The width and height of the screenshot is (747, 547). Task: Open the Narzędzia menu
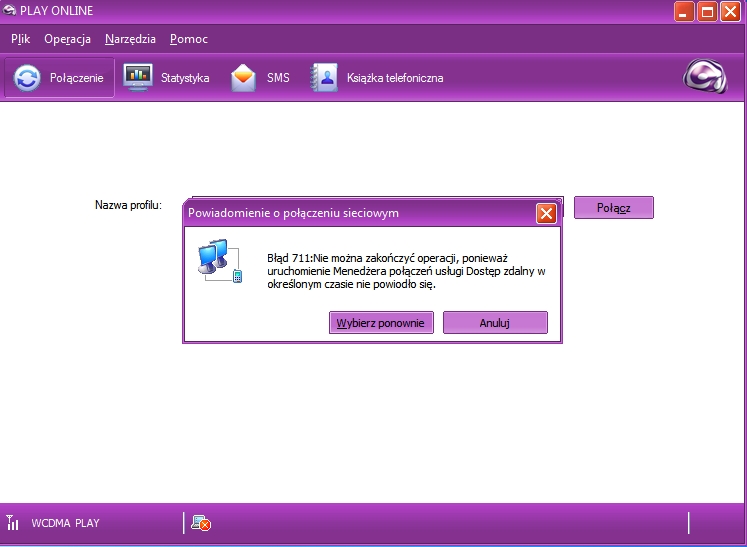[x=130, y=39]
